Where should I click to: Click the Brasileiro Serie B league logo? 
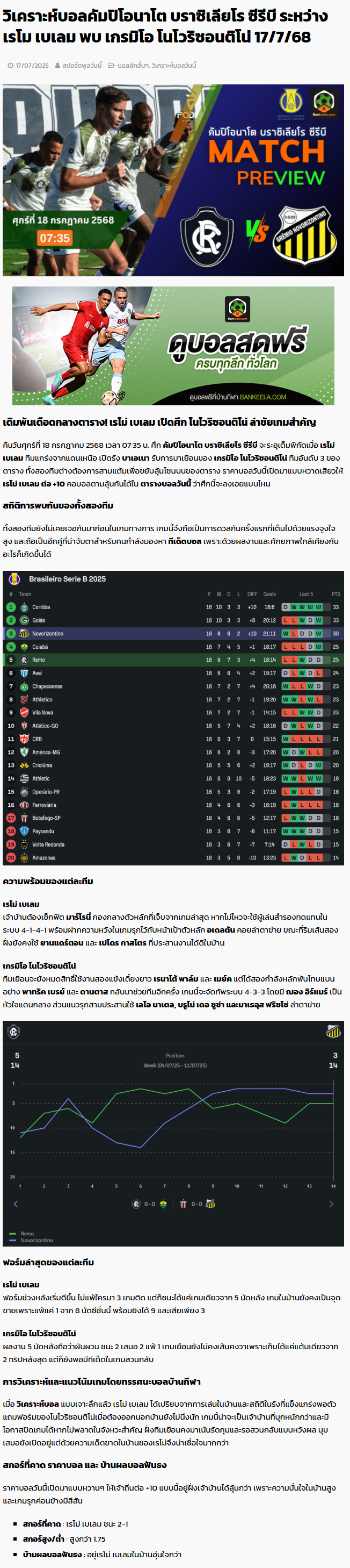(14, 579)
